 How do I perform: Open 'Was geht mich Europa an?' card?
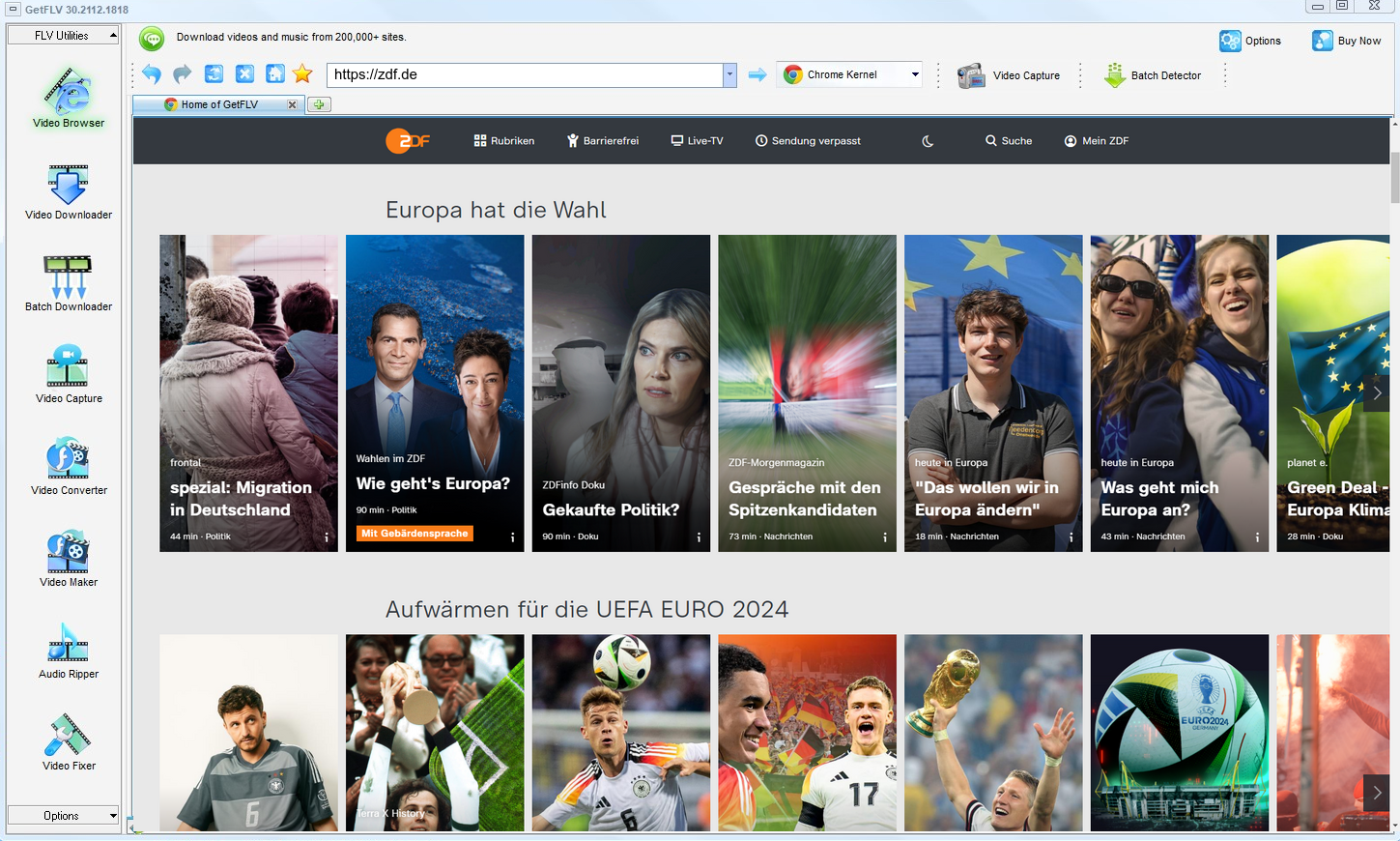(1180, 393)
